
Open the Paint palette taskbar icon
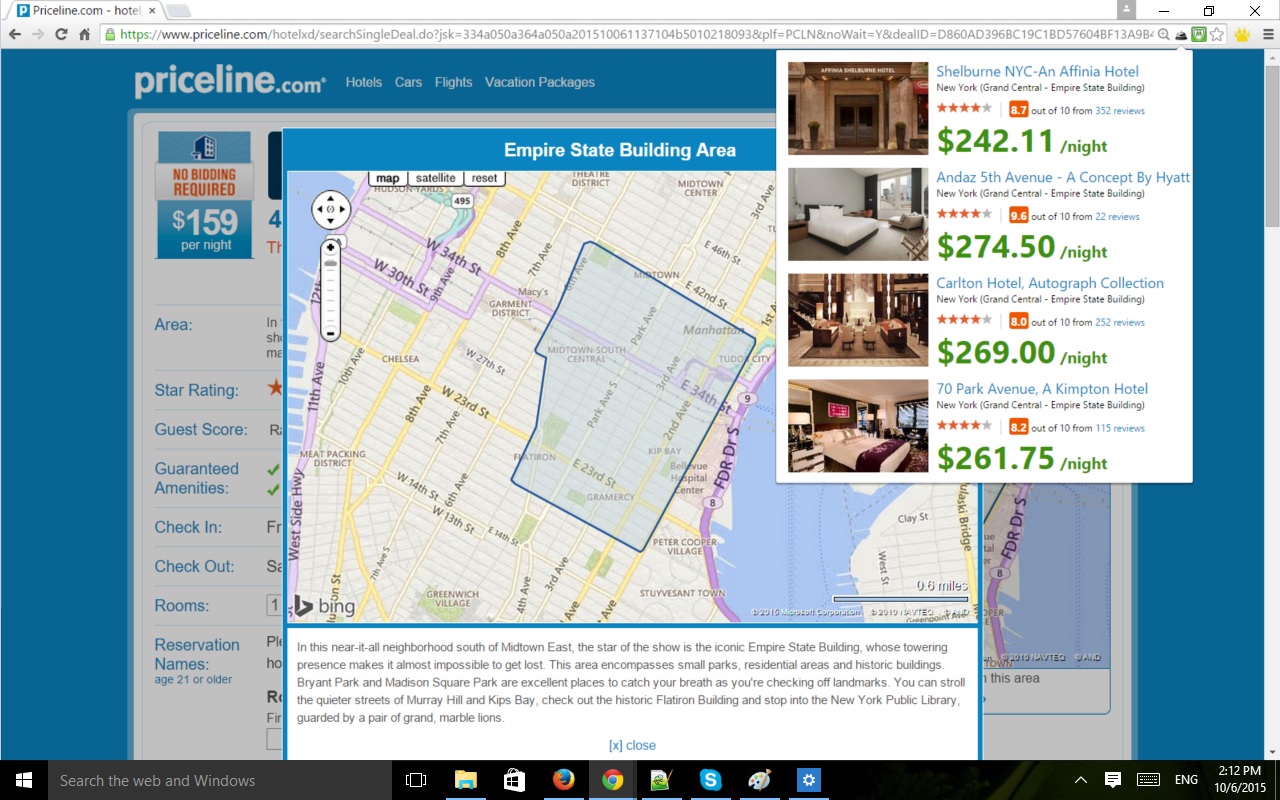pos(759,780)
